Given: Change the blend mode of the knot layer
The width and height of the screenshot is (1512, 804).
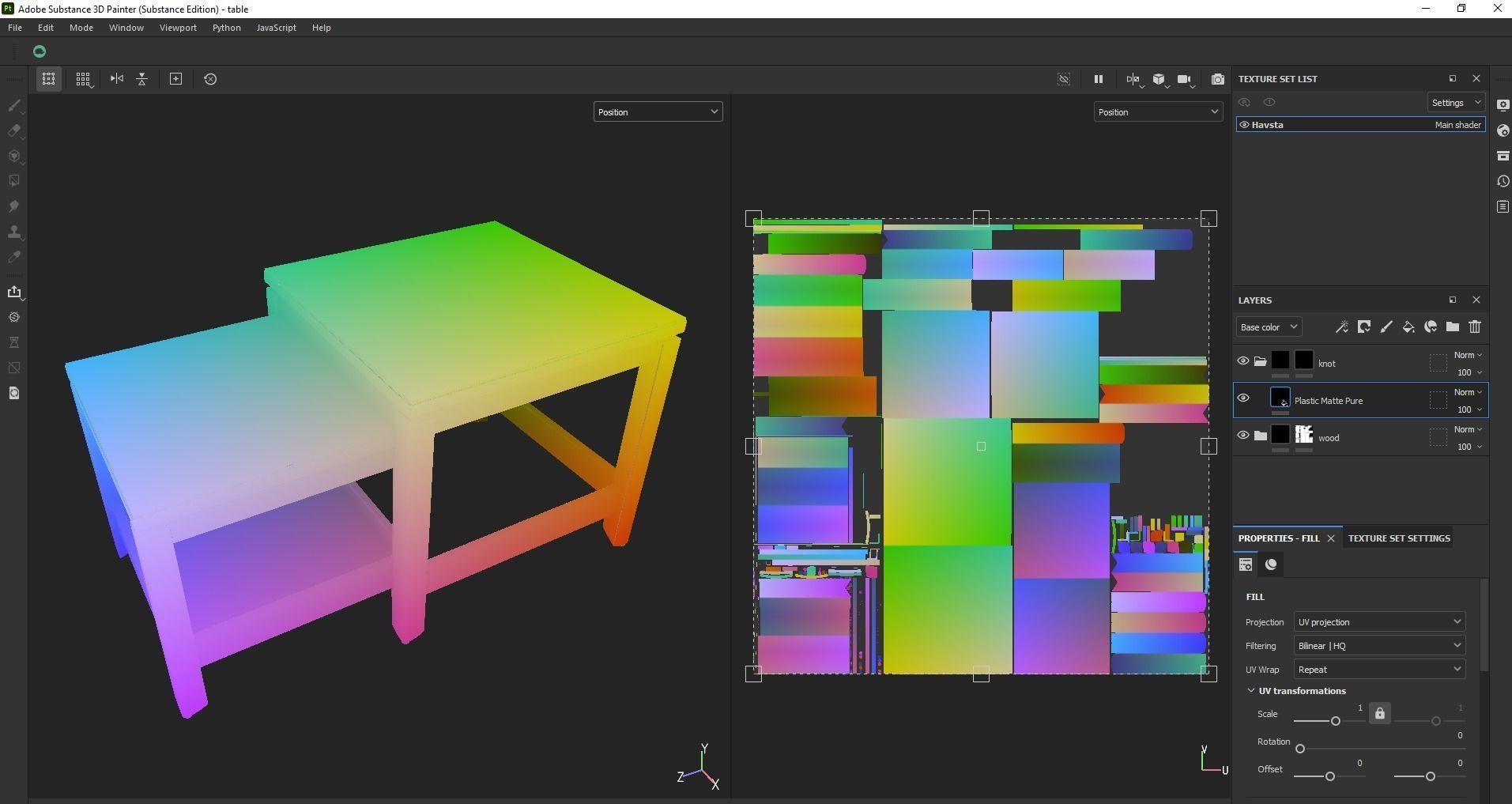Looking at the screenshot, I should [1468, 356].
